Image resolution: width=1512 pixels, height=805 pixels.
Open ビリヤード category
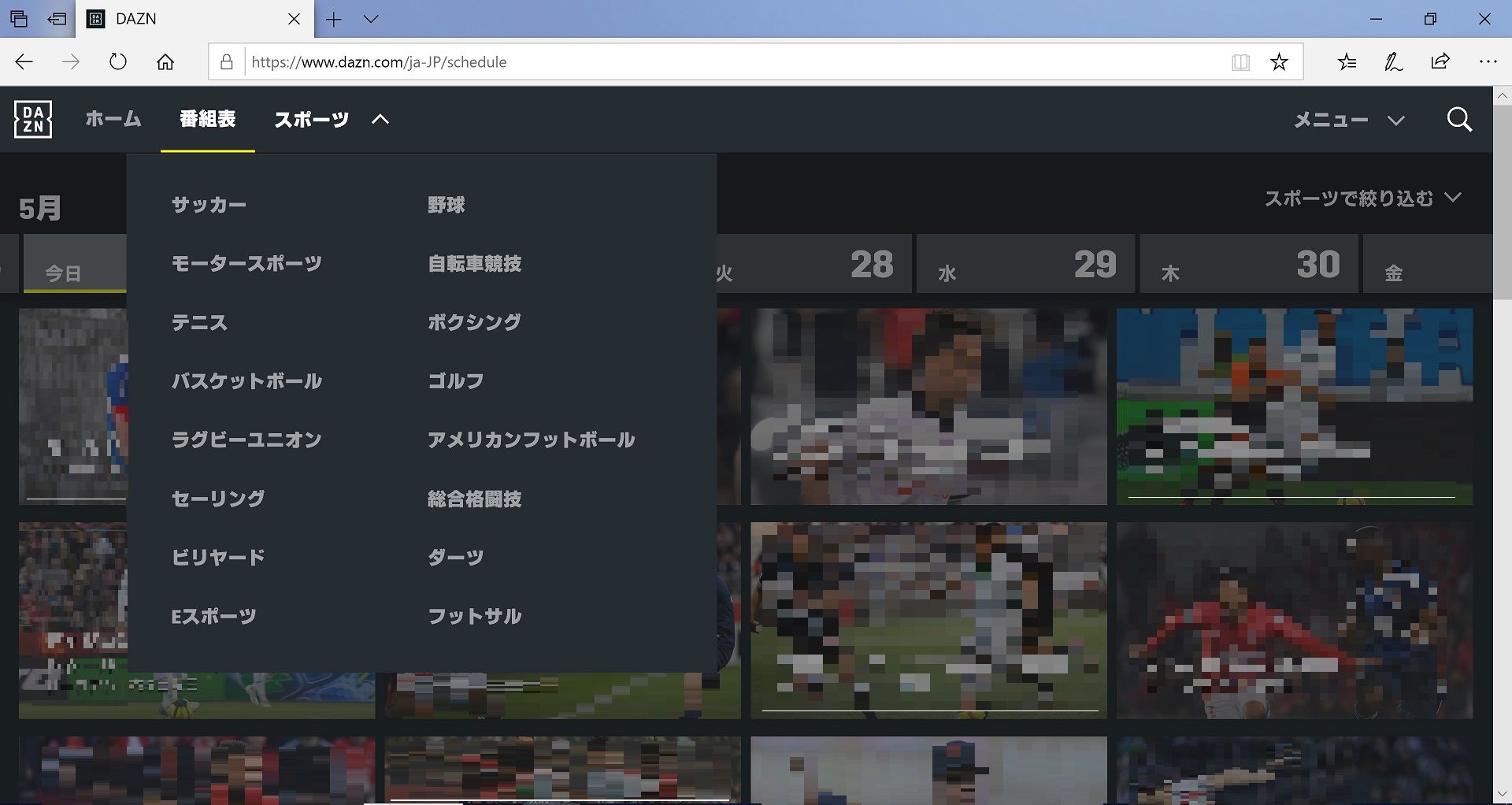pos(218,557)
